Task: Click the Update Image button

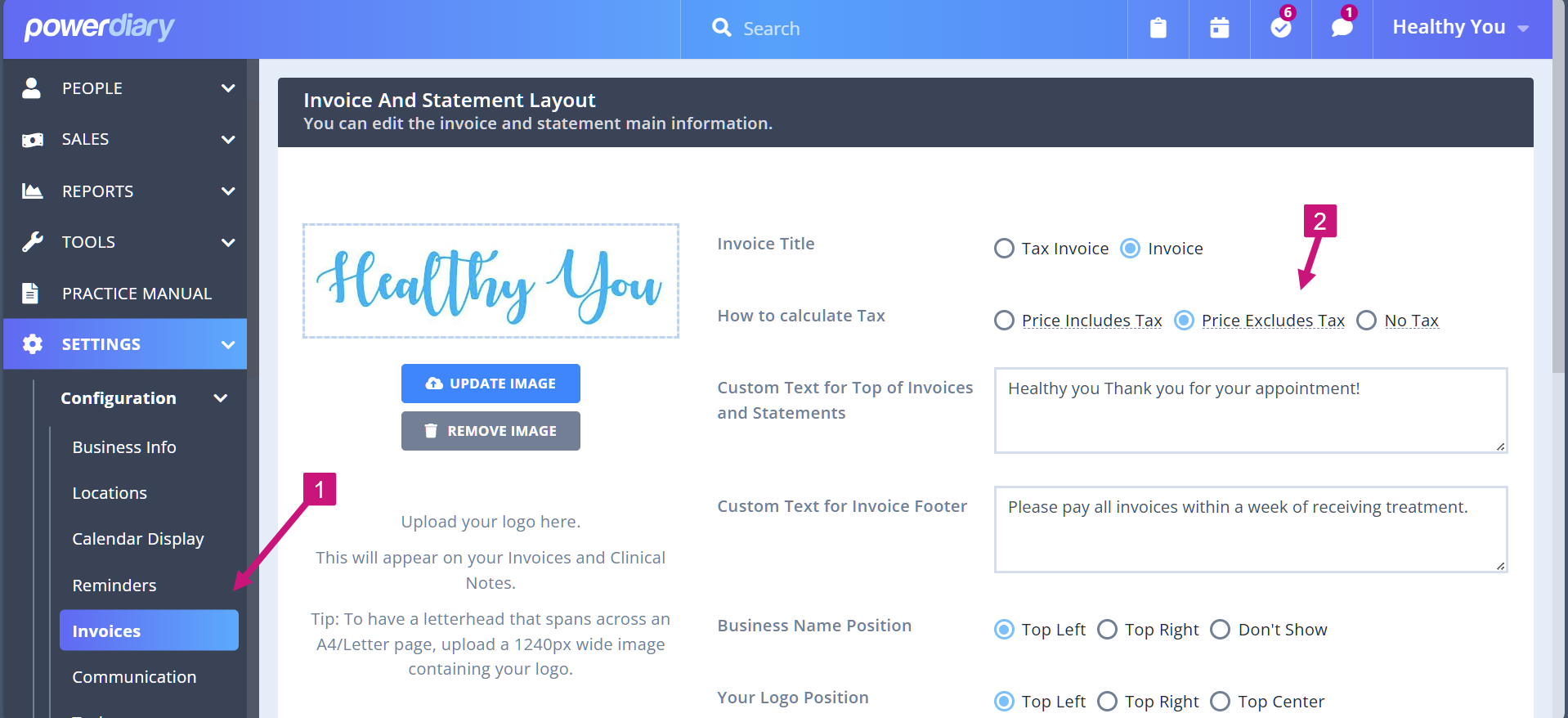Action: [x=491, y=383]
